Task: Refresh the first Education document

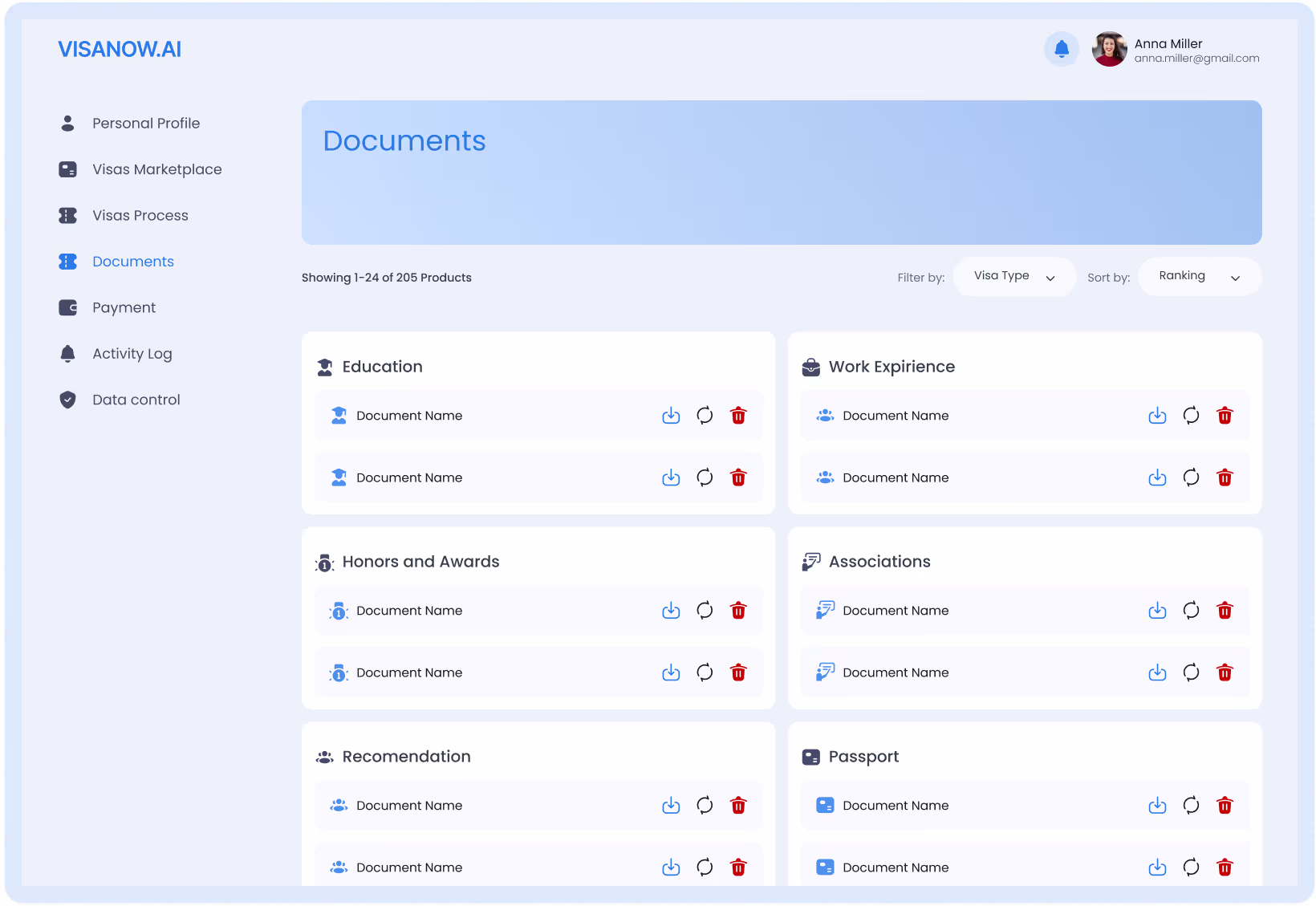Action: 705,416
